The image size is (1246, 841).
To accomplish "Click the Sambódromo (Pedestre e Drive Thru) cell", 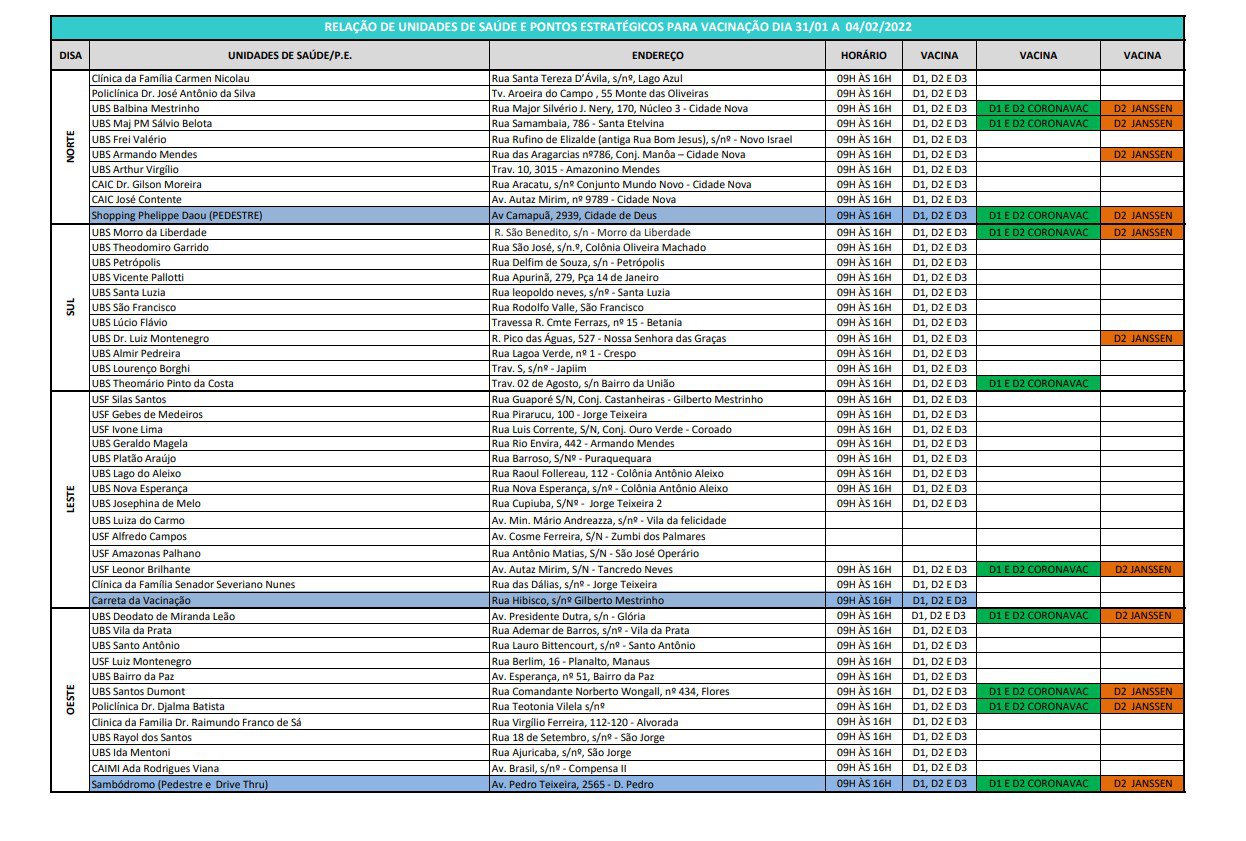I will click(288, 784).
